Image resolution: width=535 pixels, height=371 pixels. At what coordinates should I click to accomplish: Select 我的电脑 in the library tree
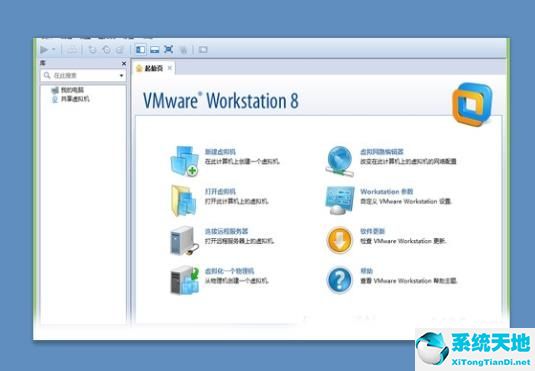pyautogui.click(x=72, y=90)
